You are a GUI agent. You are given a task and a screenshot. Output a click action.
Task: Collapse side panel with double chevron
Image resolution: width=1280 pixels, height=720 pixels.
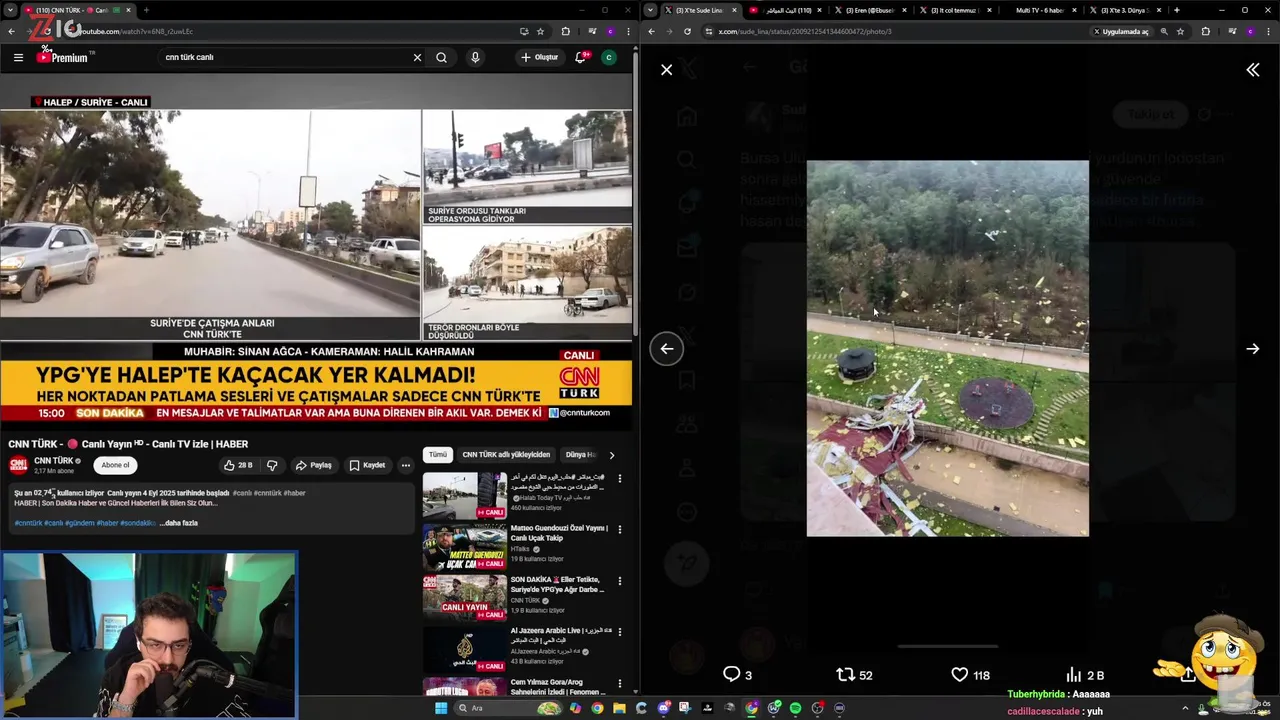coord(1252,69)
